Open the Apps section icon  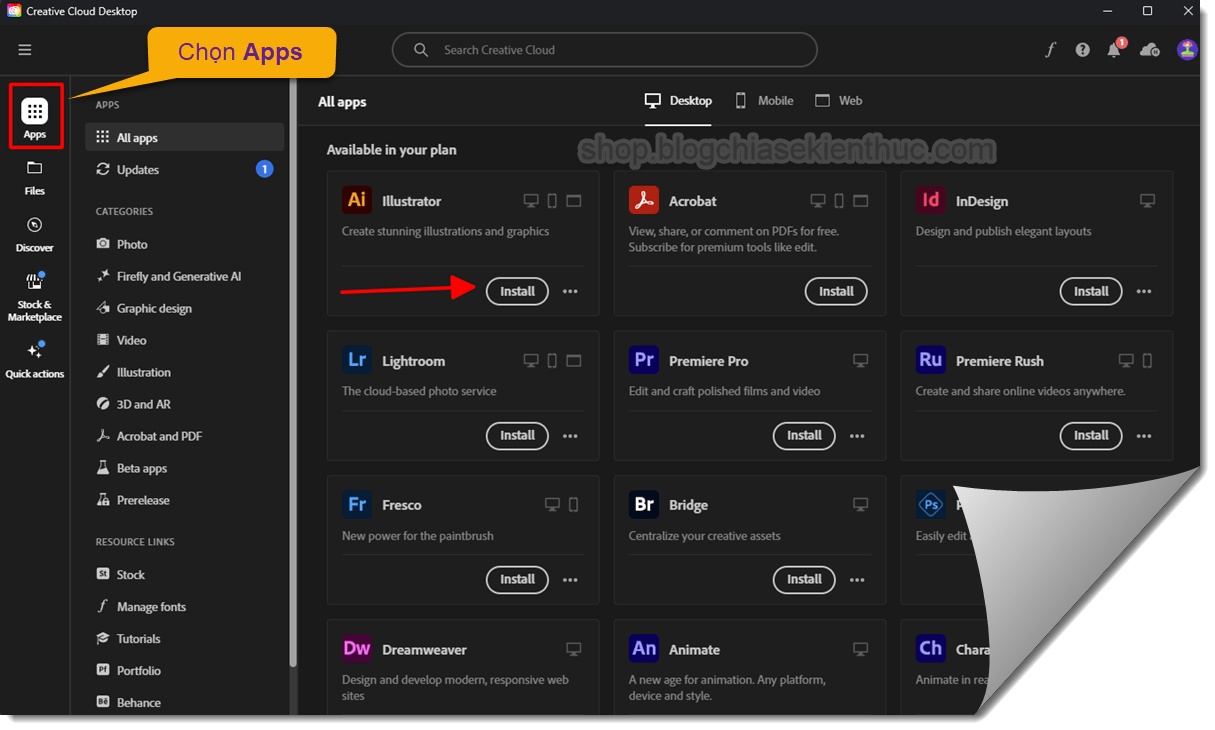[x=35, y=111]
